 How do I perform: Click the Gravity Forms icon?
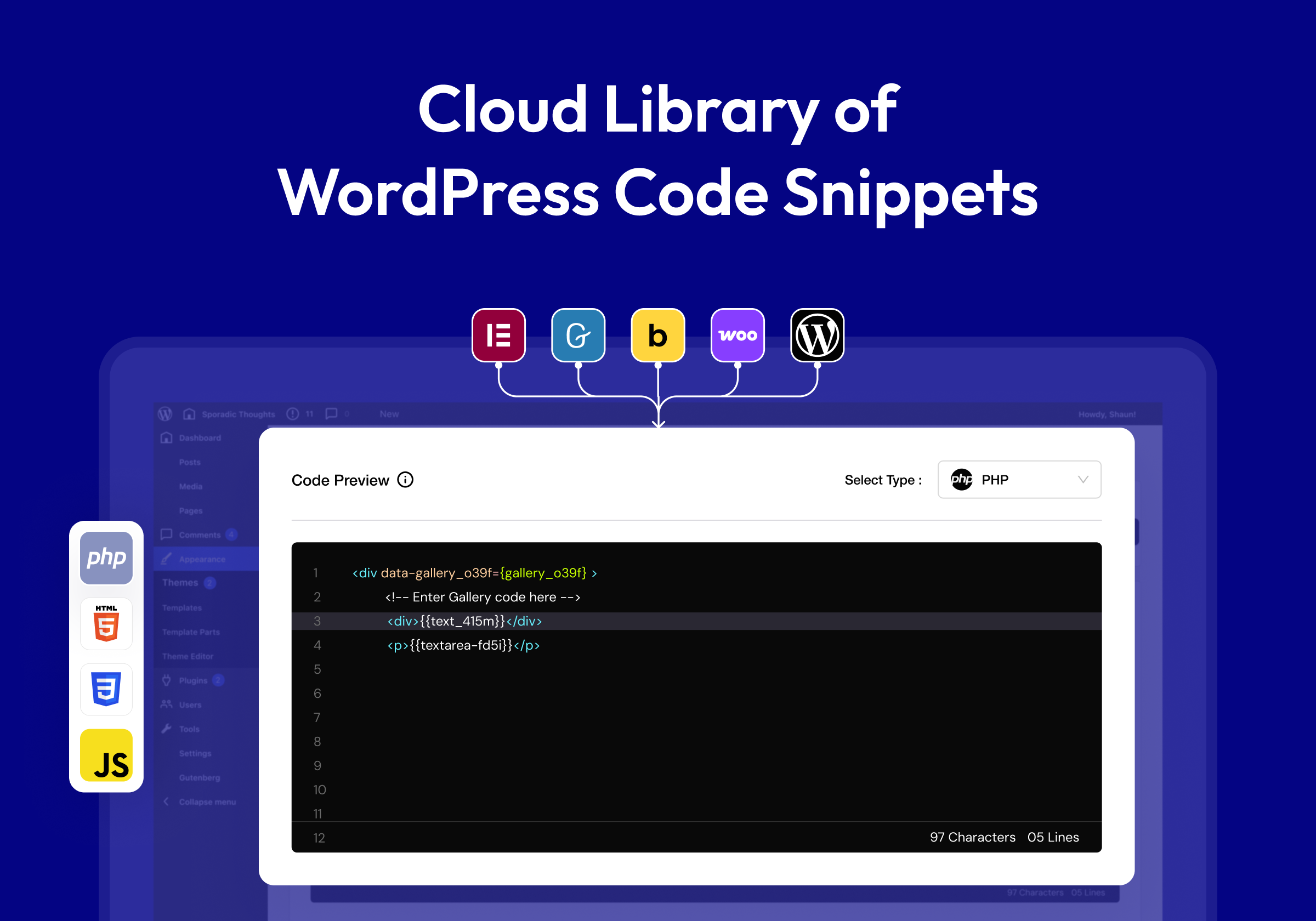pos(578,336)
